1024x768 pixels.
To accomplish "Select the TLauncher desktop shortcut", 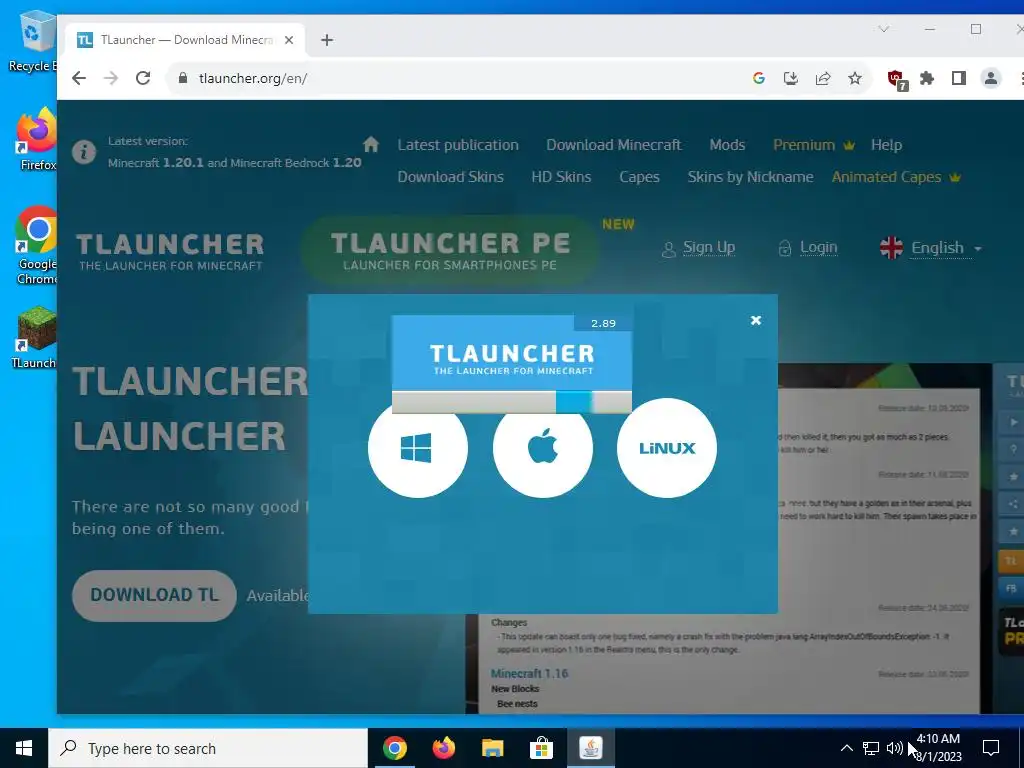I will tap(35, 337).
